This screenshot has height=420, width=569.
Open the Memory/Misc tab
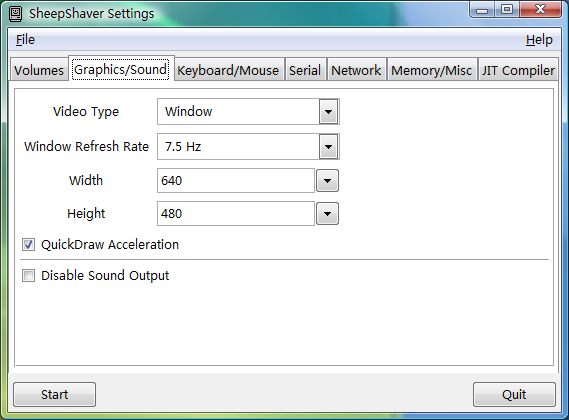coord(431,70)
